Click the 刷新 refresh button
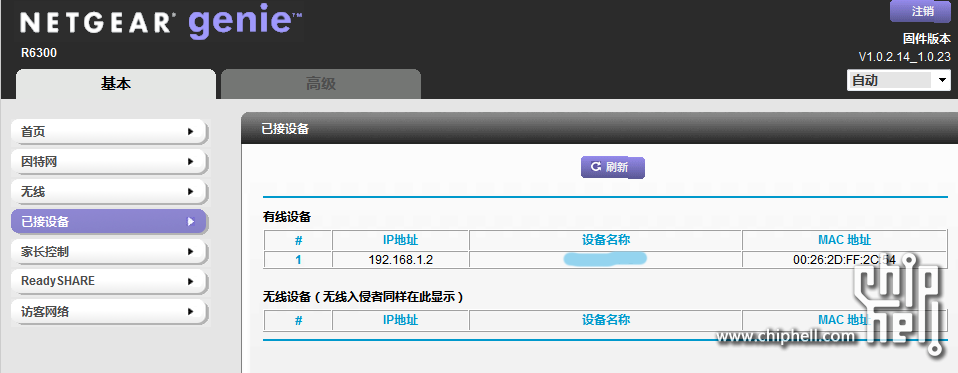This screenshot has height=373, width=958. click(x=612, y=167)
